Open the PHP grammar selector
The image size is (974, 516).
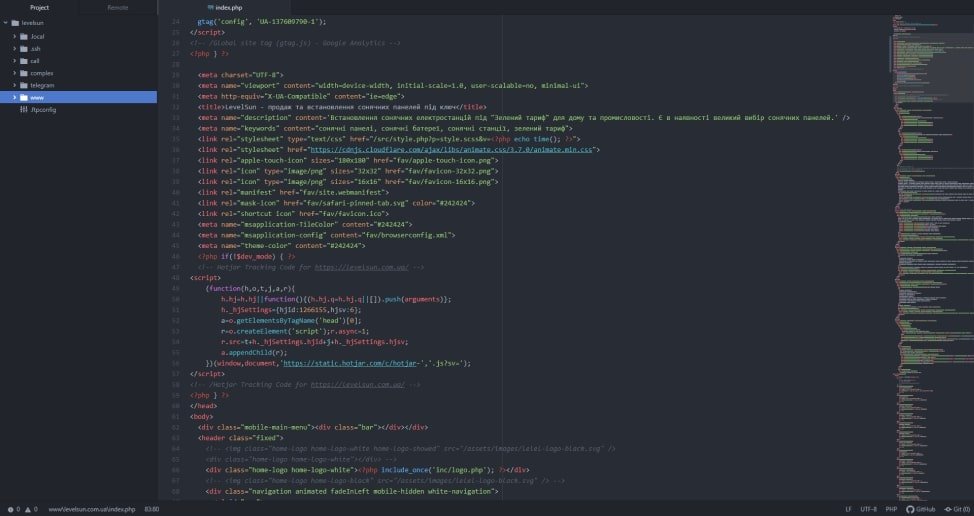pyautogui.click(x=891, y=509)
